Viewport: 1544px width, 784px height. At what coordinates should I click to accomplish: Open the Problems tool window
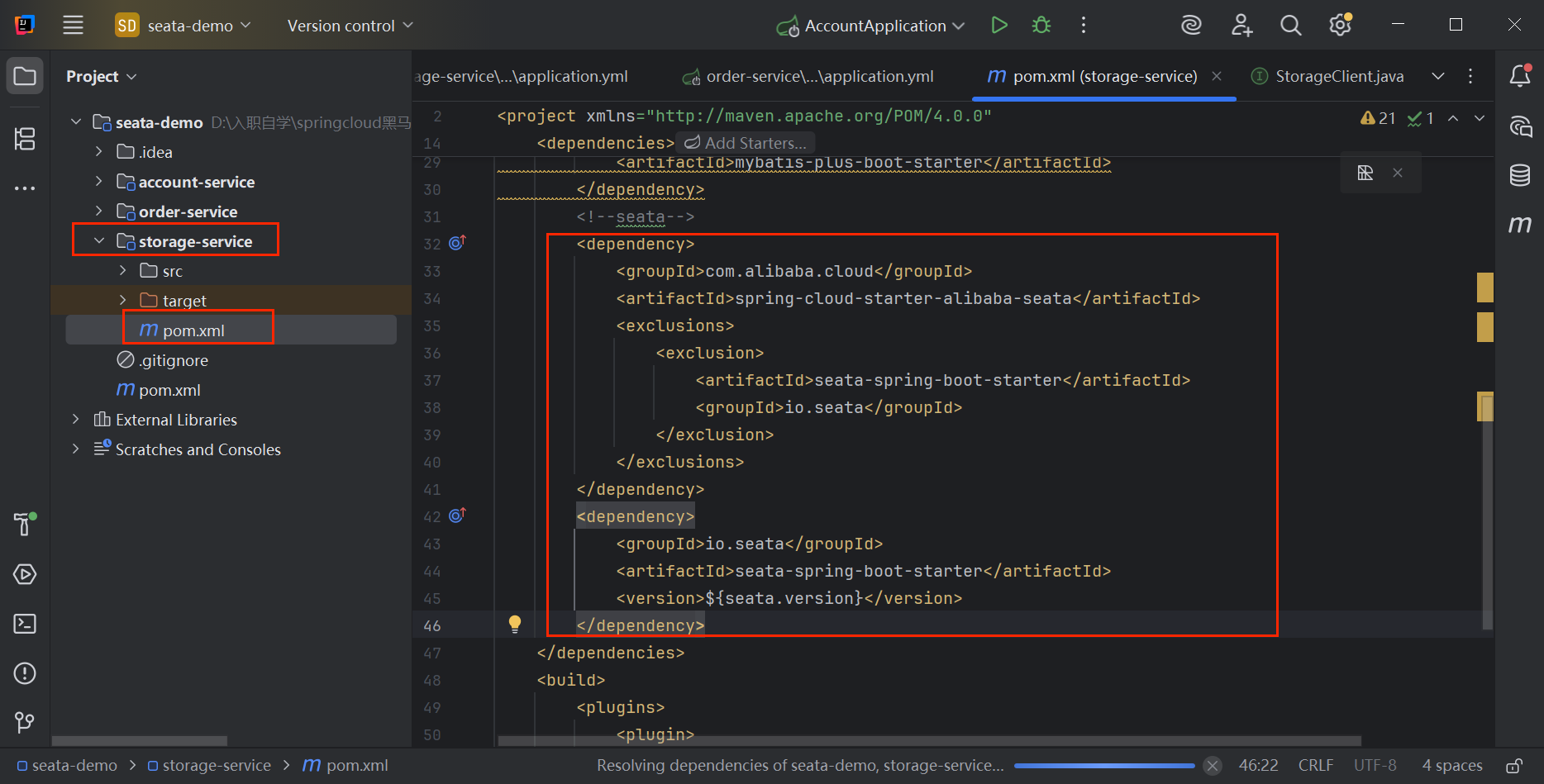(25, 673)
